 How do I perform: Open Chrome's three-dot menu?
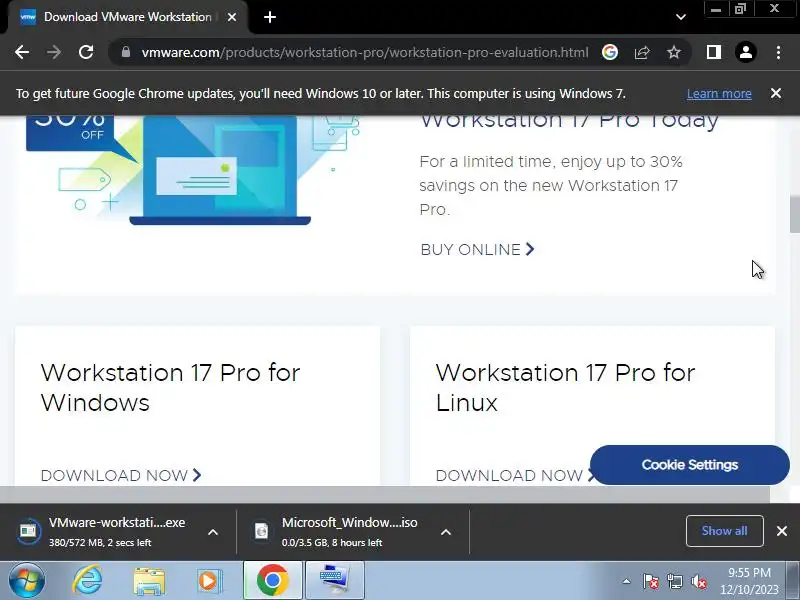click(778, 52)
